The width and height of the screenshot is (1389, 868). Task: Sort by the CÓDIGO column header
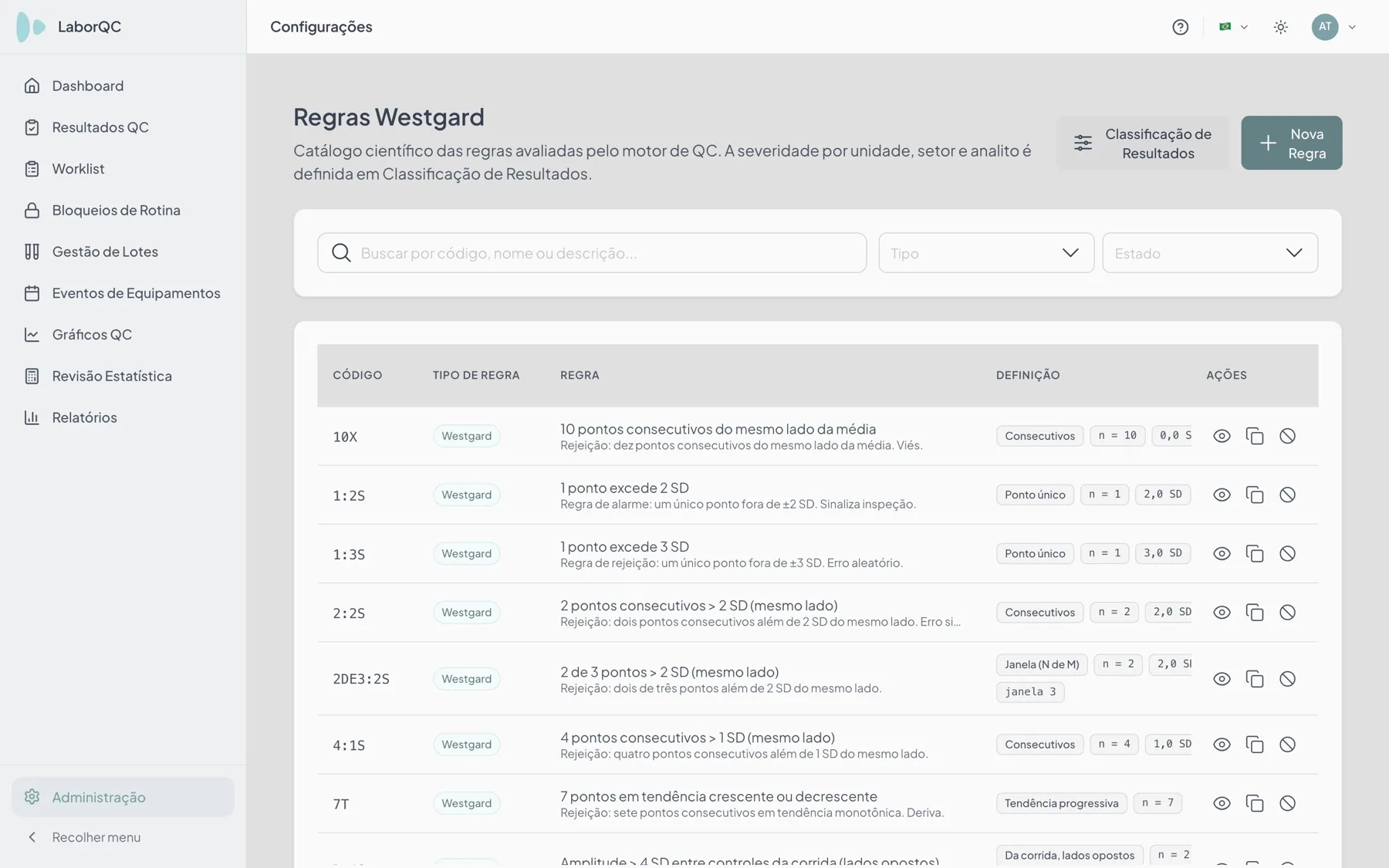coord(357,375)
